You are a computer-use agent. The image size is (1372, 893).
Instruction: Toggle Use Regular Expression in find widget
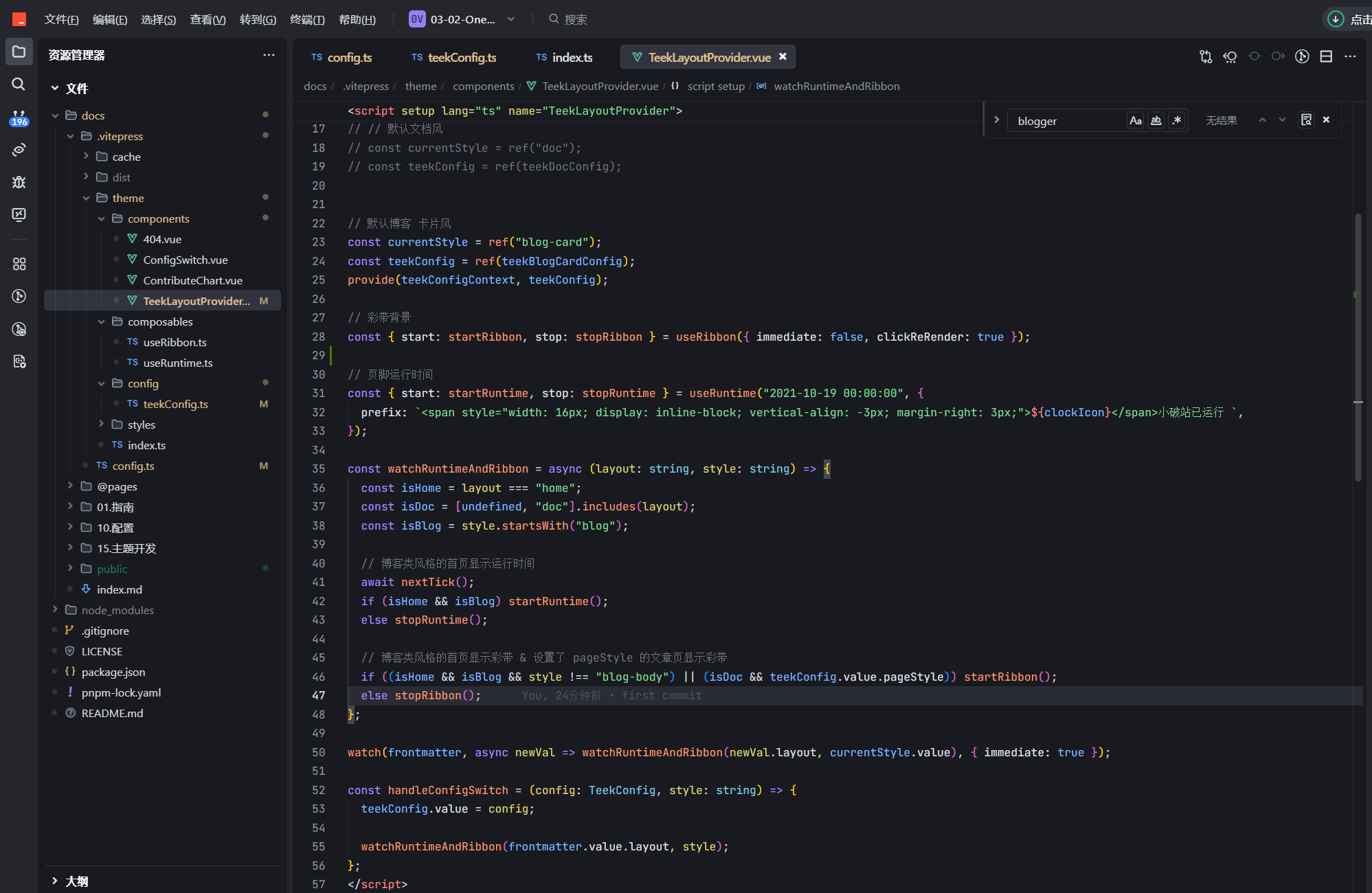pyautogui.click(x=1177, y=121)
